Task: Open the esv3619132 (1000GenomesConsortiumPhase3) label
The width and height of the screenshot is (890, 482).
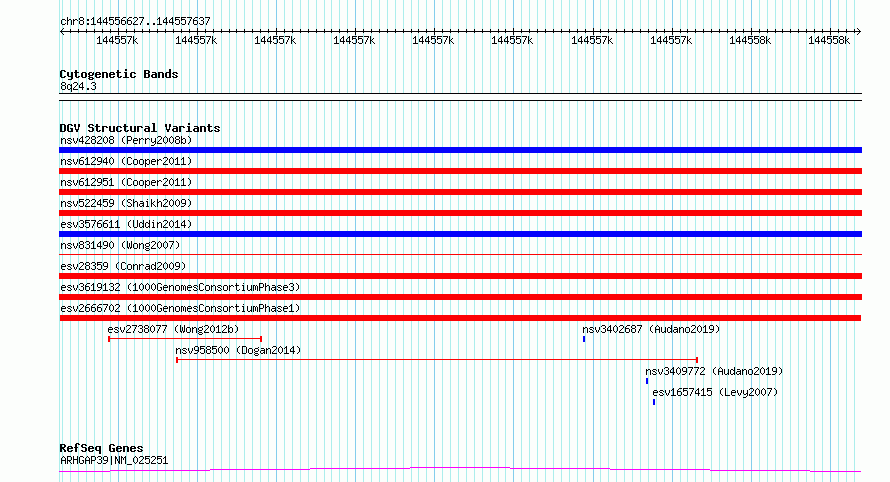Action: point(180,287)
